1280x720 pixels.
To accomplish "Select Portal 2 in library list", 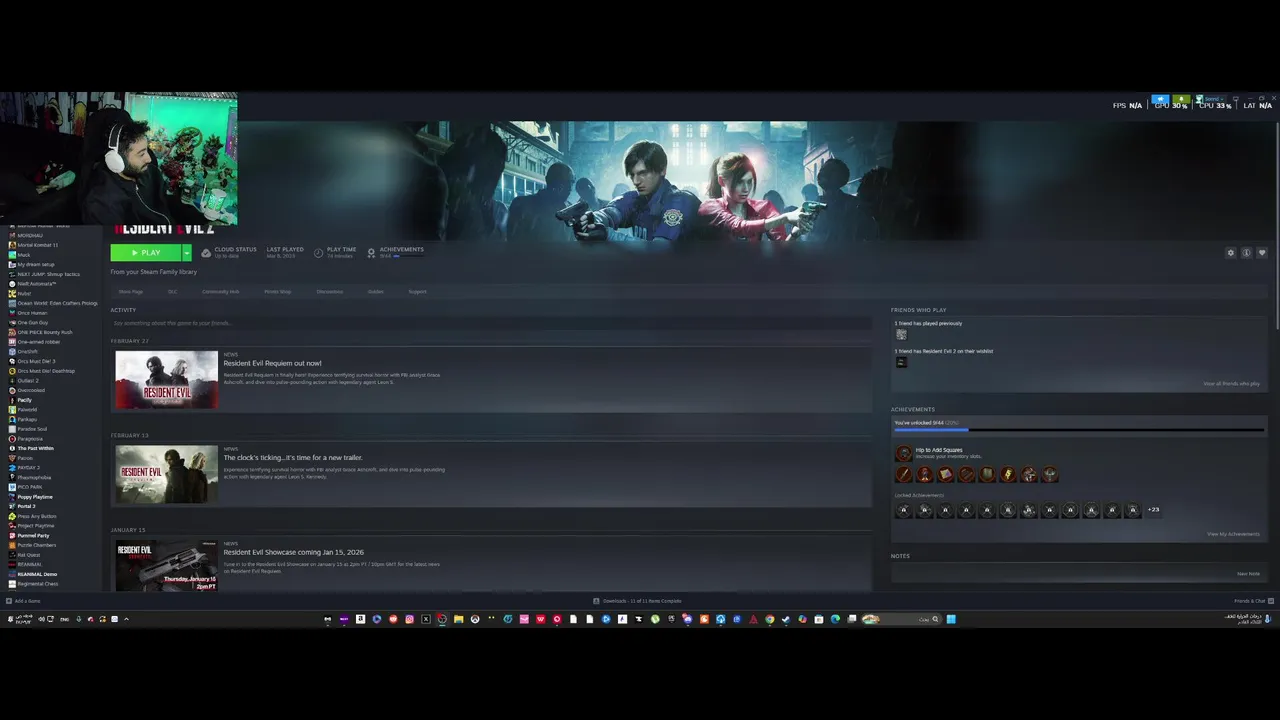I will [26, 506].
